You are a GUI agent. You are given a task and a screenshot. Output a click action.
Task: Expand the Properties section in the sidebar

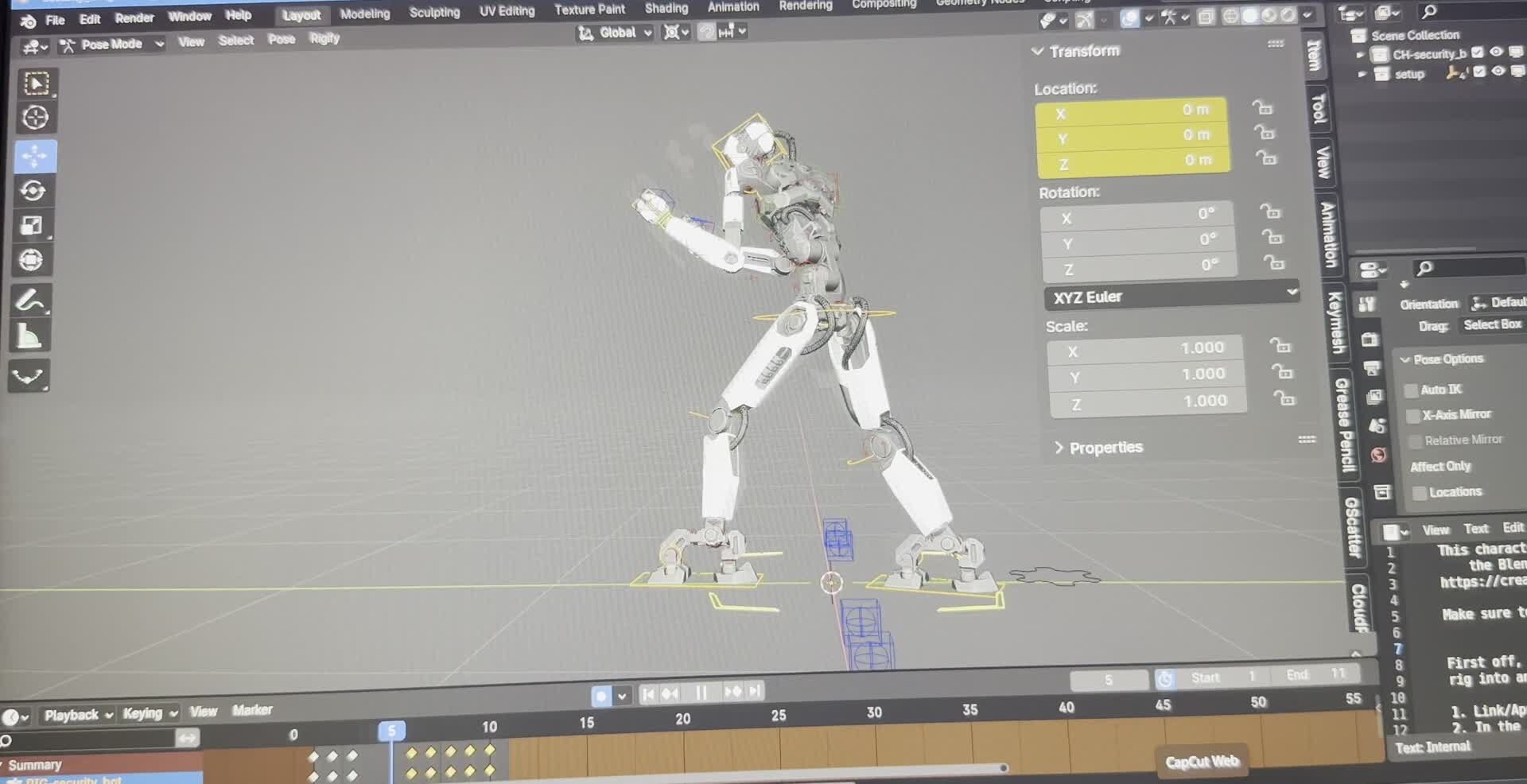tap(1100, 447)
